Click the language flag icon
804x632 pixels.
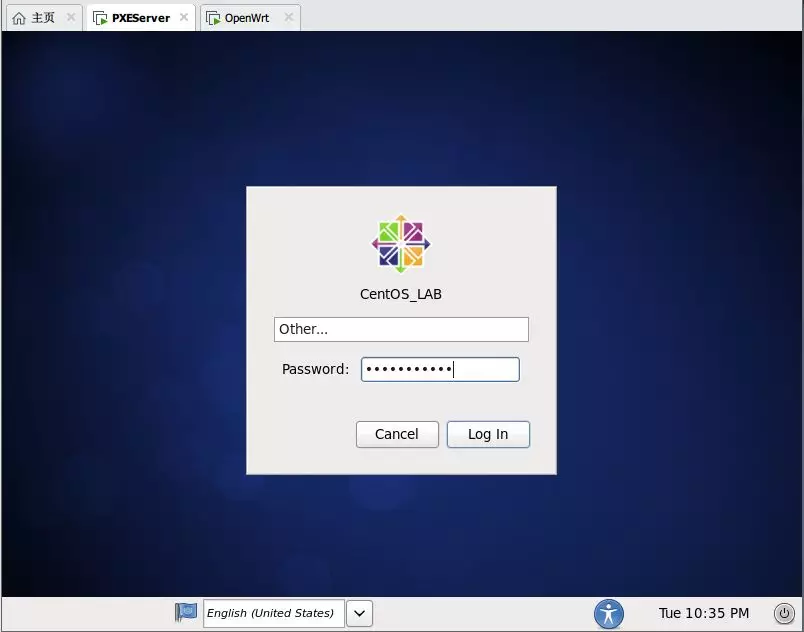click(x=186, y=612)
